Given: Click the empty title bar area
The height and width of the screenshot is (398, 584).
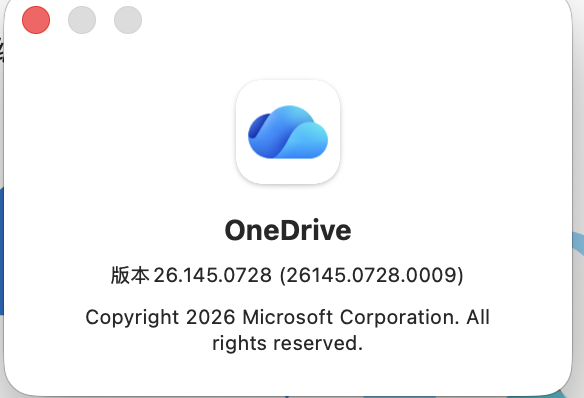Looking at the screenshot, I should click(354, 20).
